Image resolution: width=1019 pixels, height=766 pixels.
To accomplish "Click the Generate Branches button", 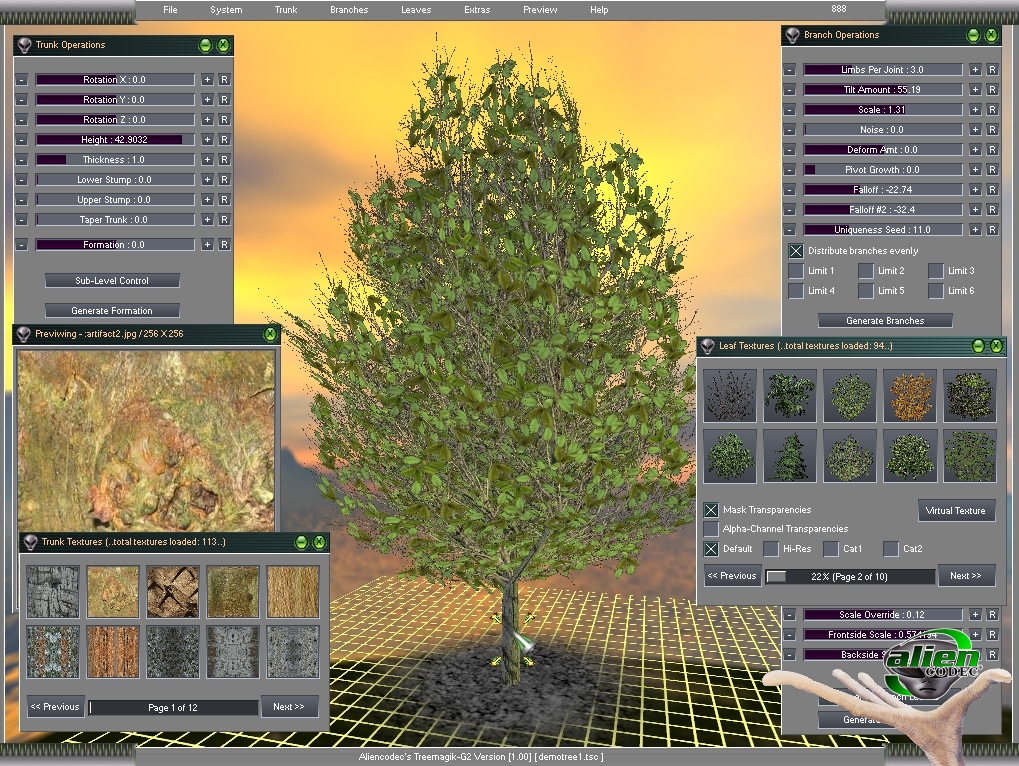I will point(884,321).
